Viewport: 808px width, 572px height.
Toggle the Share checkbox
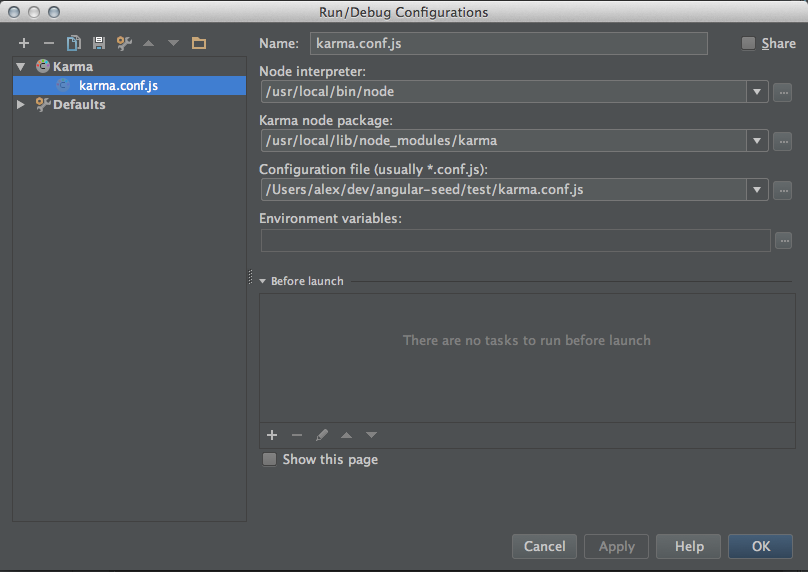point(748,43)
